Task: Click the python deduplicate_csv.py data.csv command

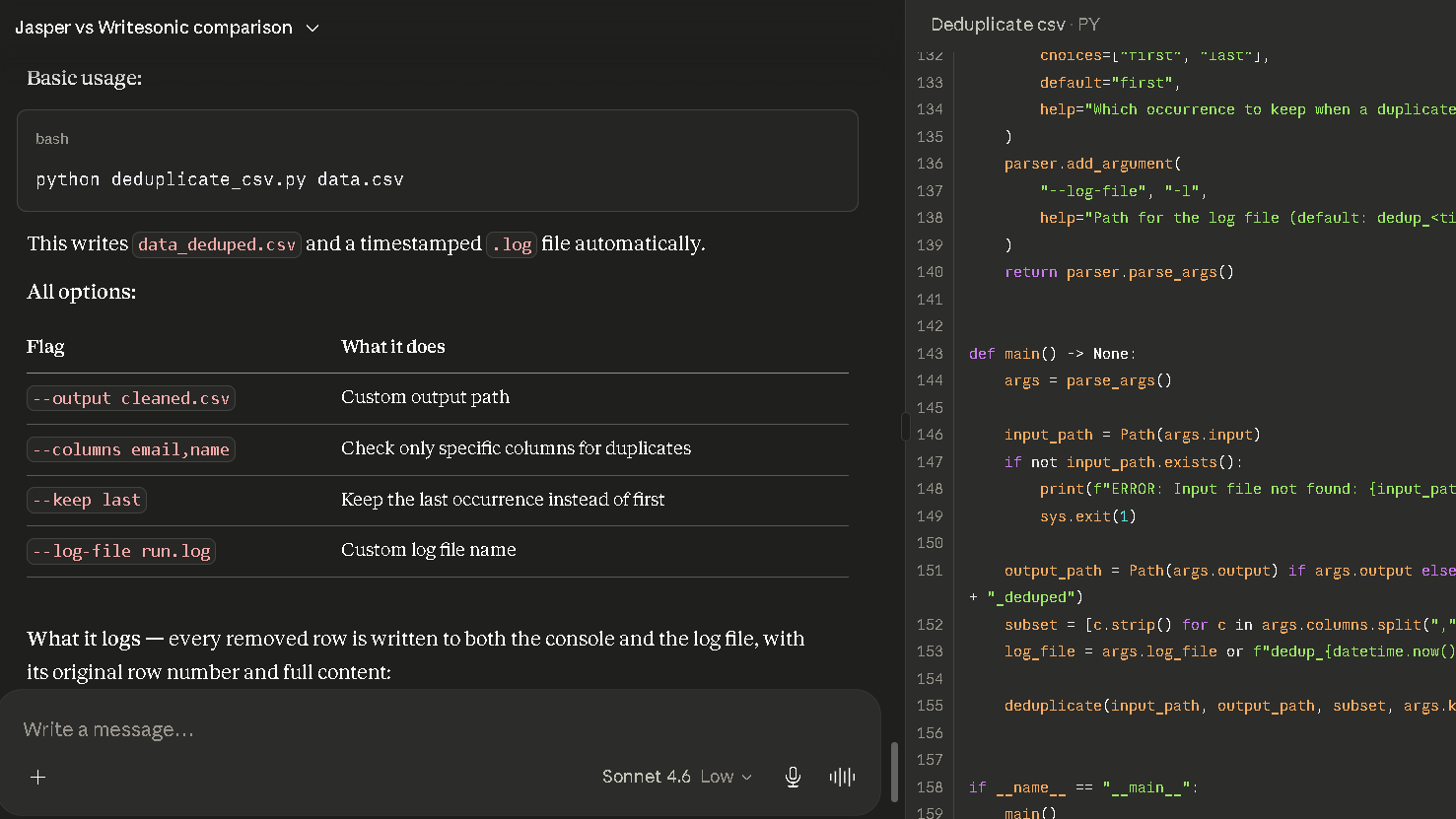Action: [x=220, y=179]
